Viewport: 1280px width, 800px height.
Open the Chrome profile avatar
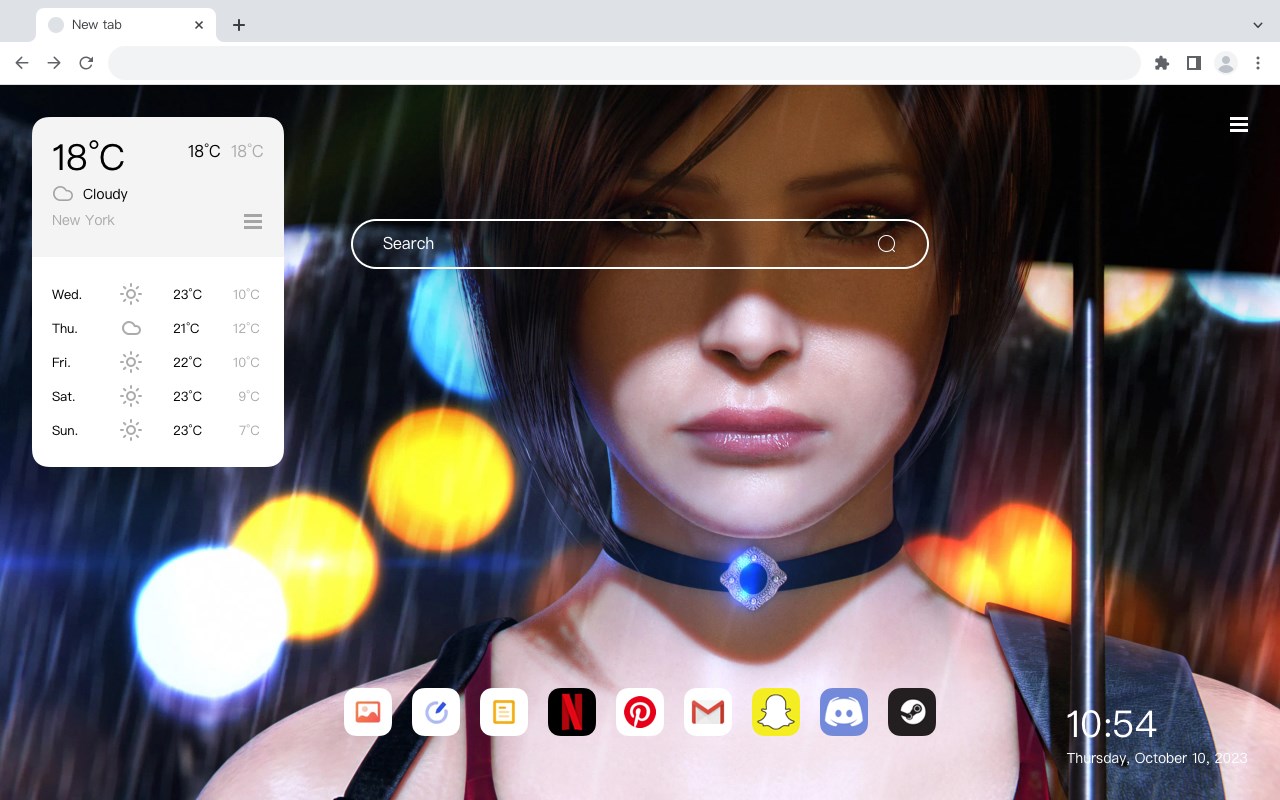coord(1226,63)
